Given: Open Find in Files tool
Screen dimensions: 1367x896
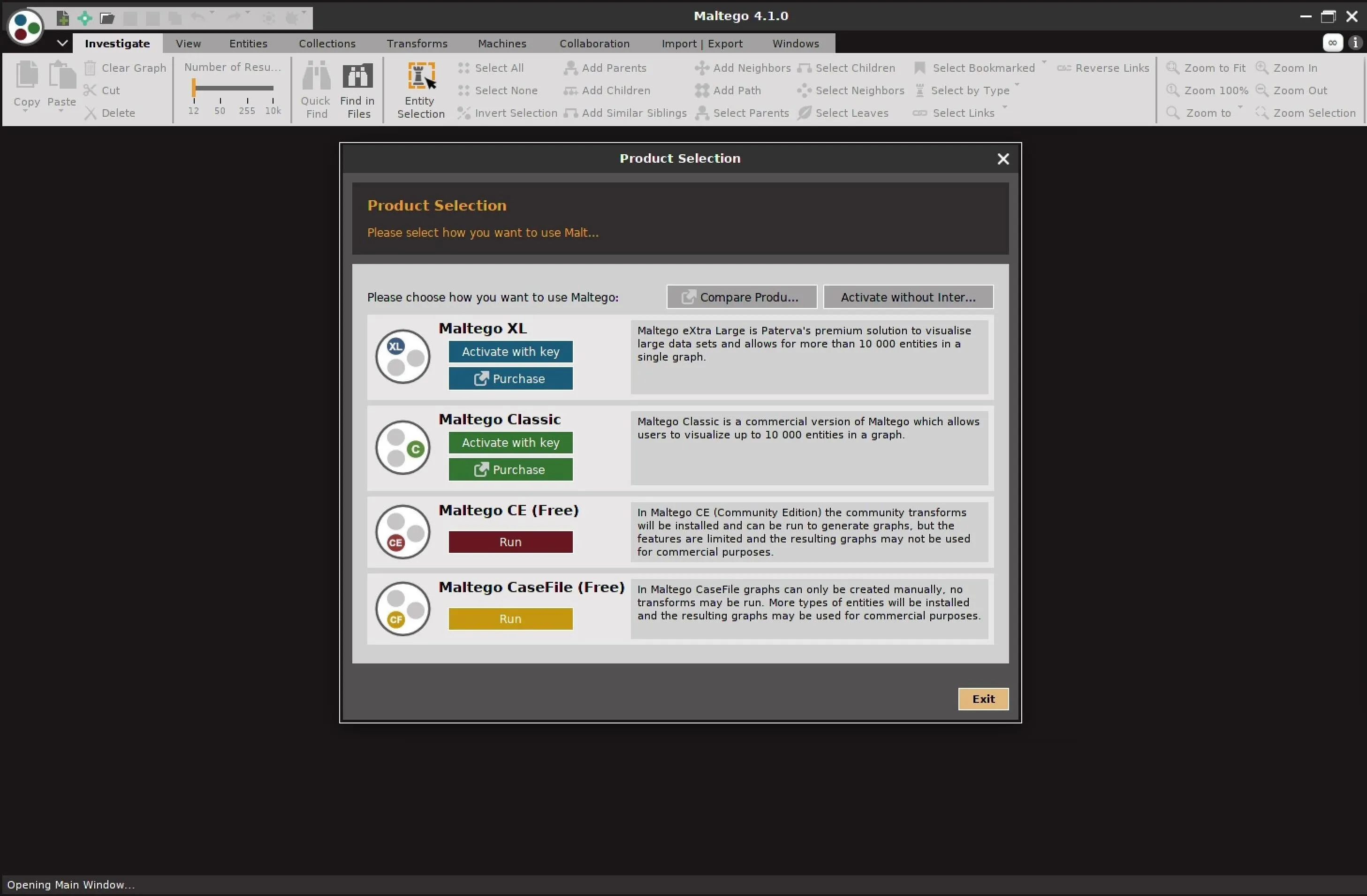Looking at the screenshot, I should [358, 89].
